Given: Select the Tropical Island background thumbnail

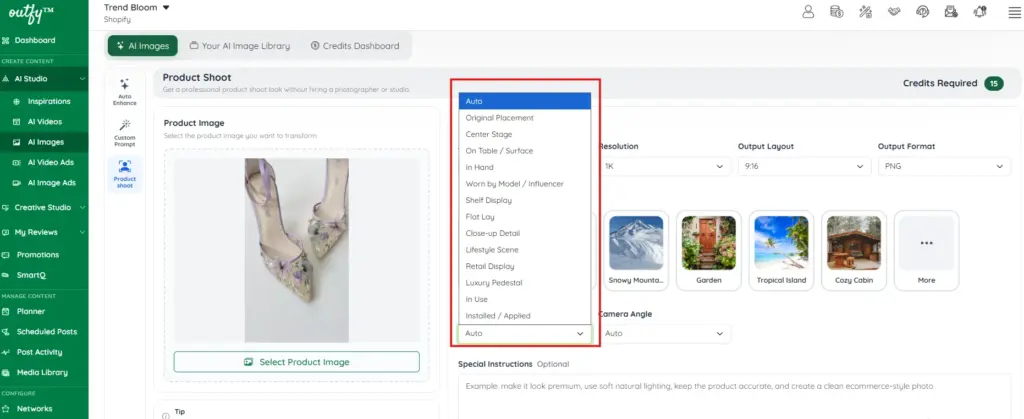Looking at the screenshot, I should [x=781, y=251].
